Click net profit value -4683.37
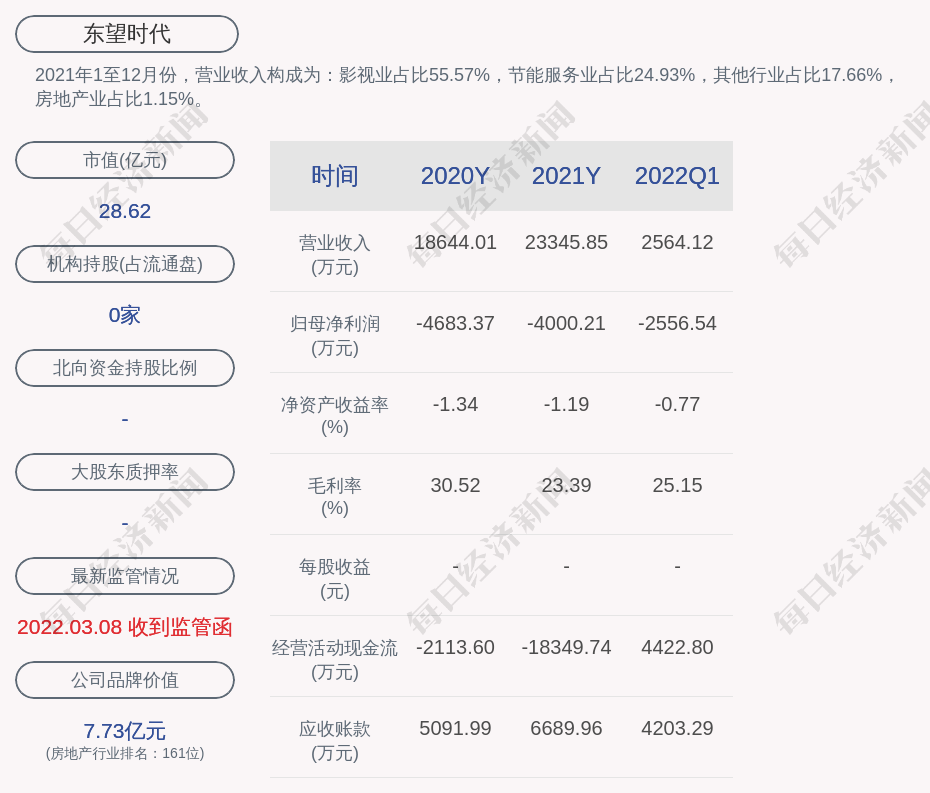Image resolution: width=930 pixels, height=793 pixels. tap(455, 323)
